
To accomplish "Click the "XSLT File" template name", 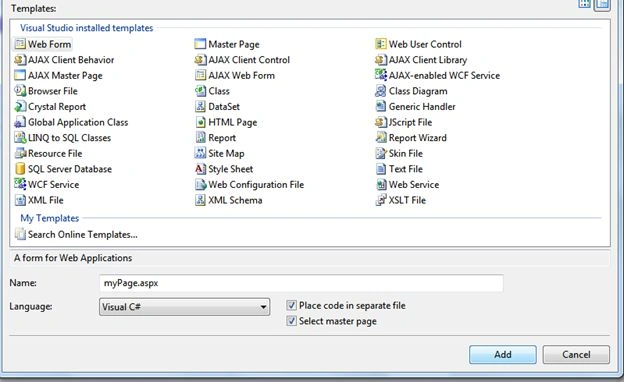I will point(407,200).
